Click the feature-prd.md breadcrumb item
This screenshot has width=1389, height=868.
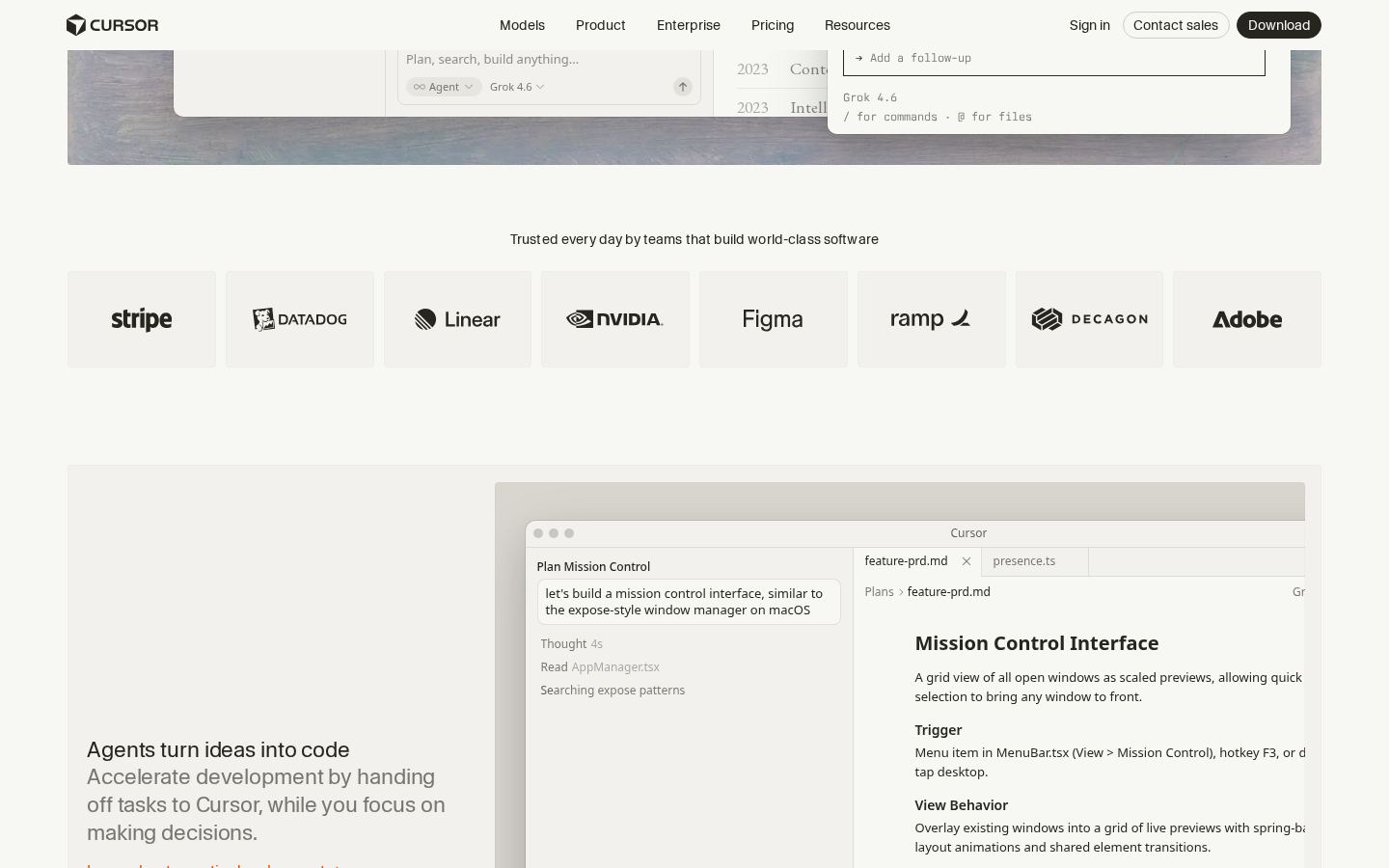(x=948, y=592)
